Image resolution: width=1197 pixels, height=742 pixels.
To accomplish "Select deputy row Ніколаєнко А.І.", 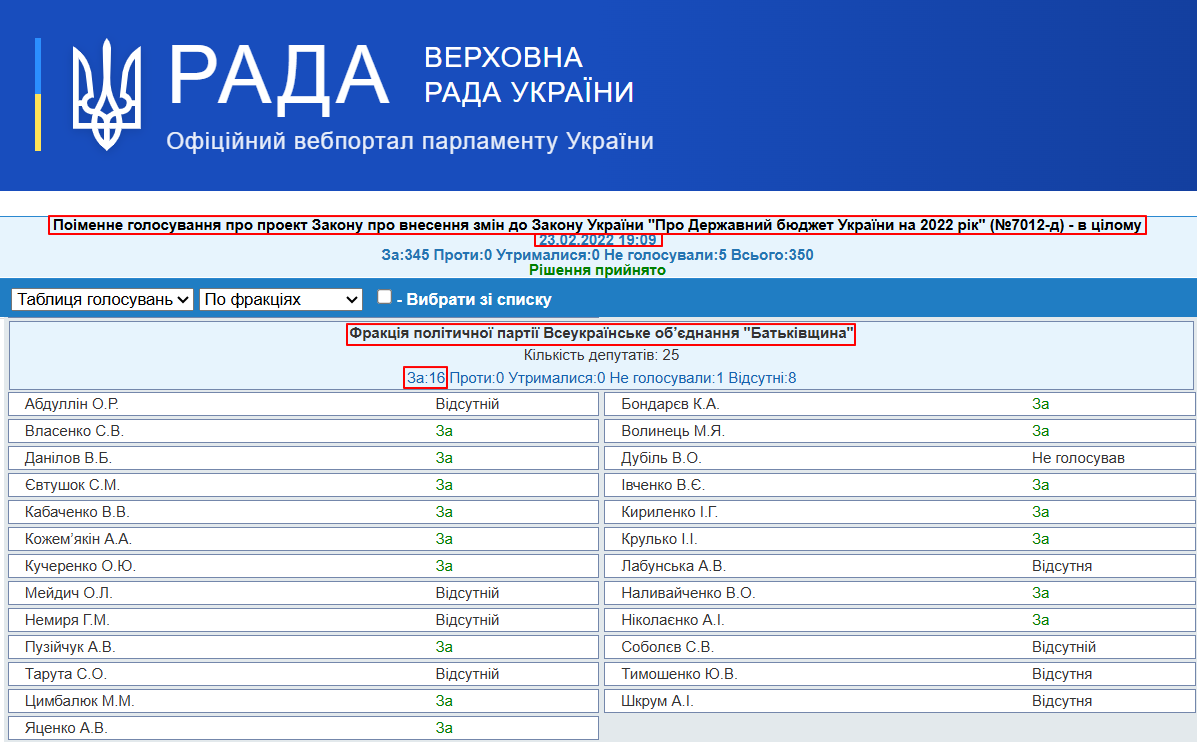I will 900,620.
